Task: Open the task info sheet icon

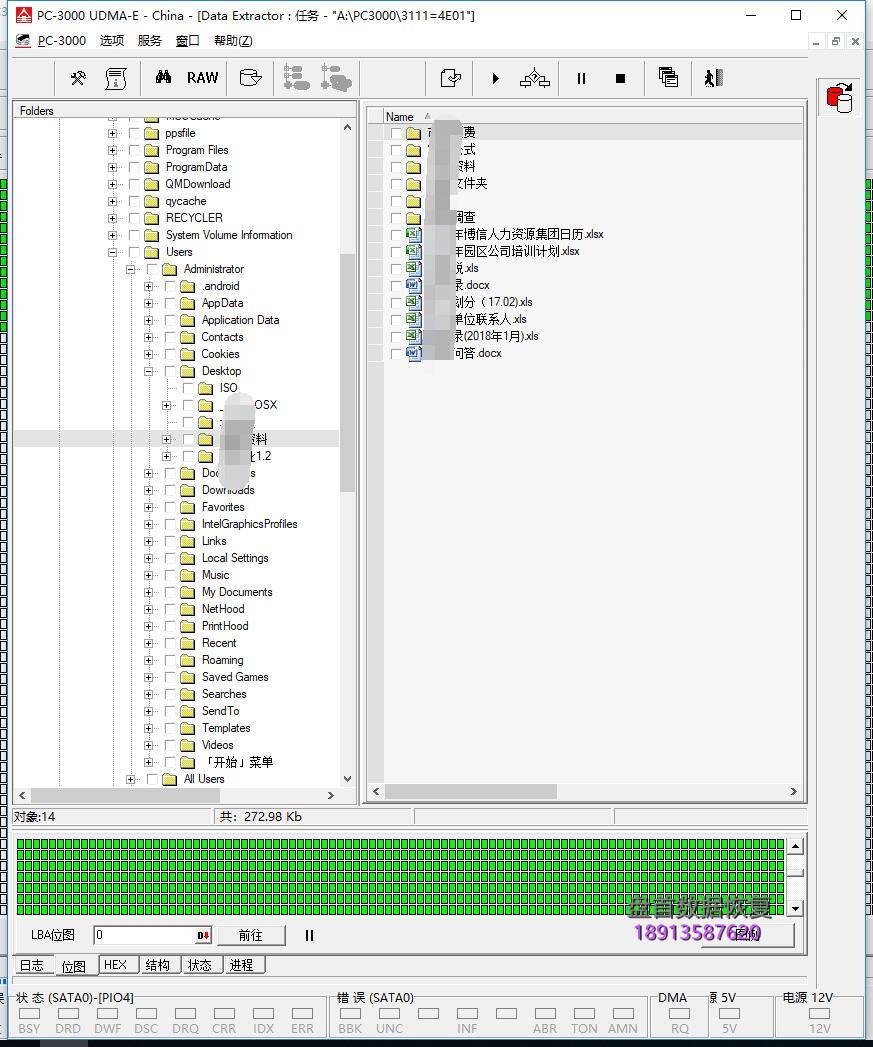Action: (116, 78)
